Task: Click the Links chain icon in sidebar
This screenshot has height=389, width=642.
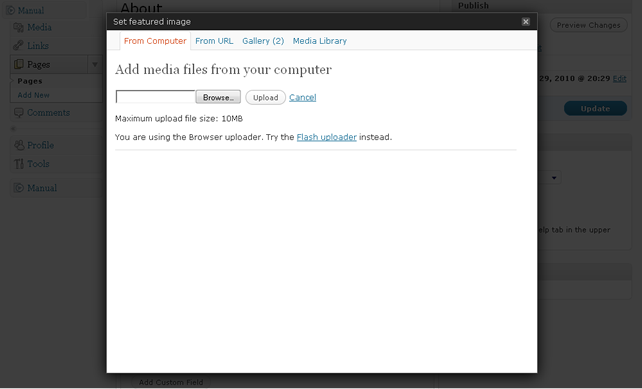Action: coord(18,45)
